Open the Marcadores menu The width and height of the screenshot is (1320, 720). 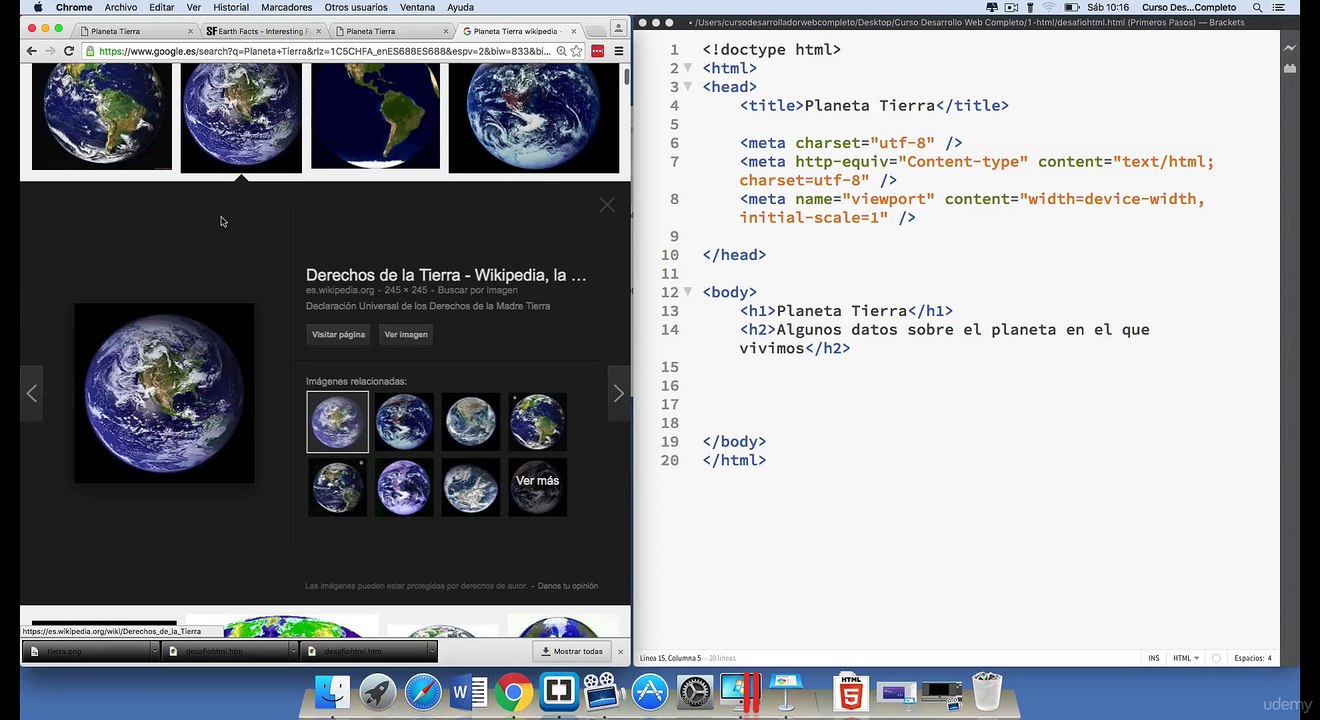pos(287,7)
